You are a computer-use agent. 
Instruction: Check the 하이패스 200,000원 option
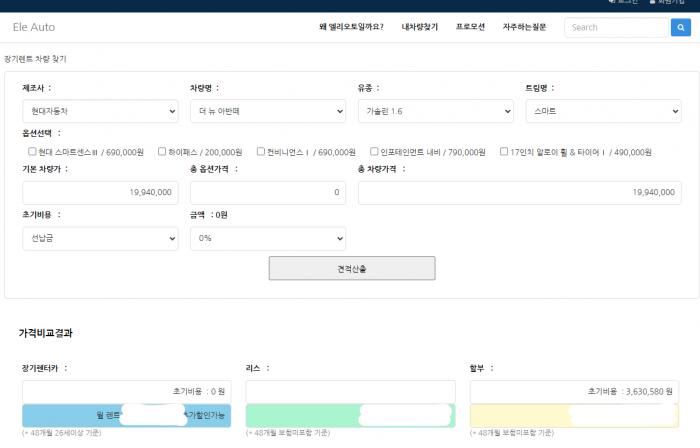click(162, 152)
